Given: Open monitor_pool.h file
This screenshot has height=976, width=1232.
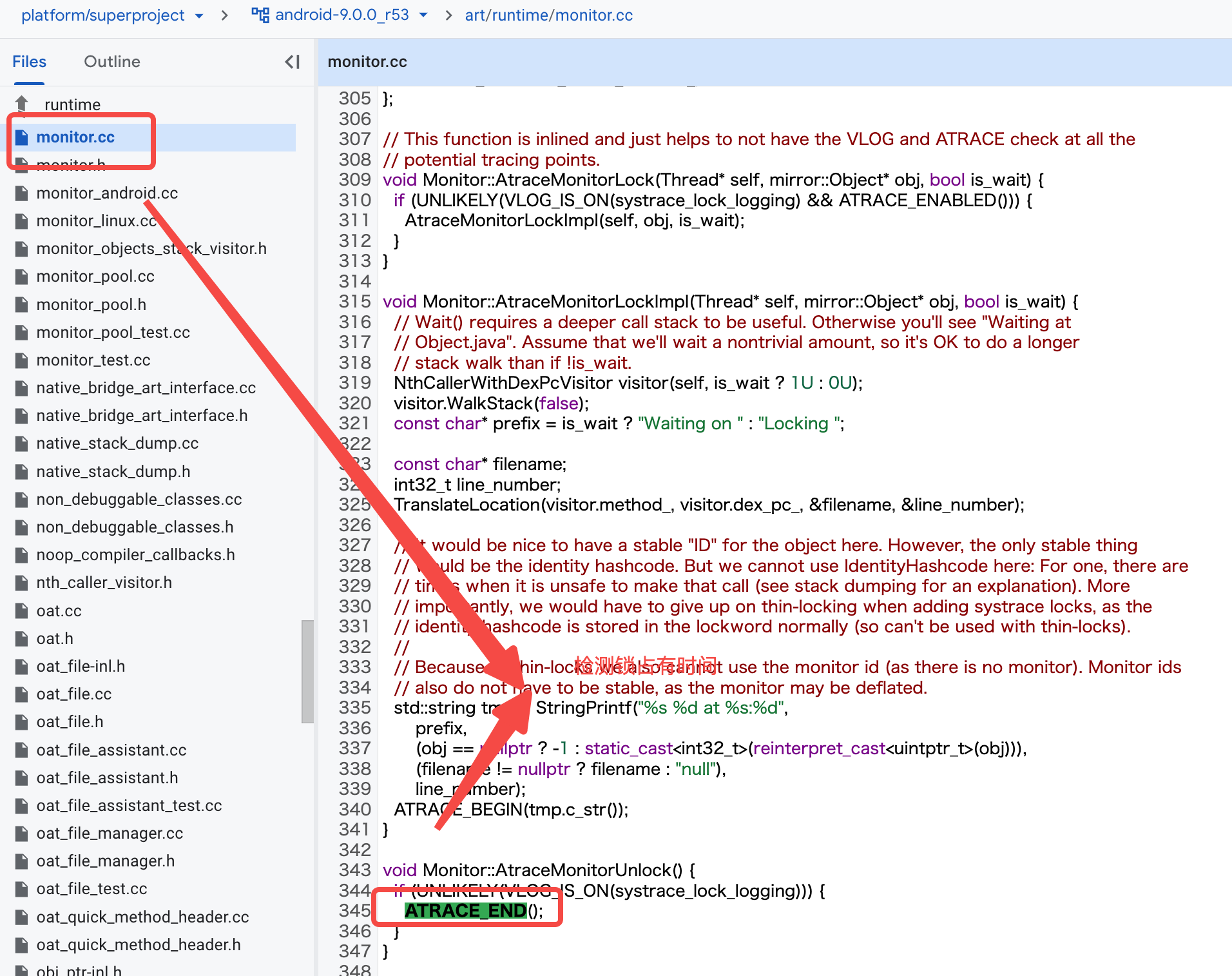Looking at the screenshot, I should pyautogui.click(x=91, y=304).
